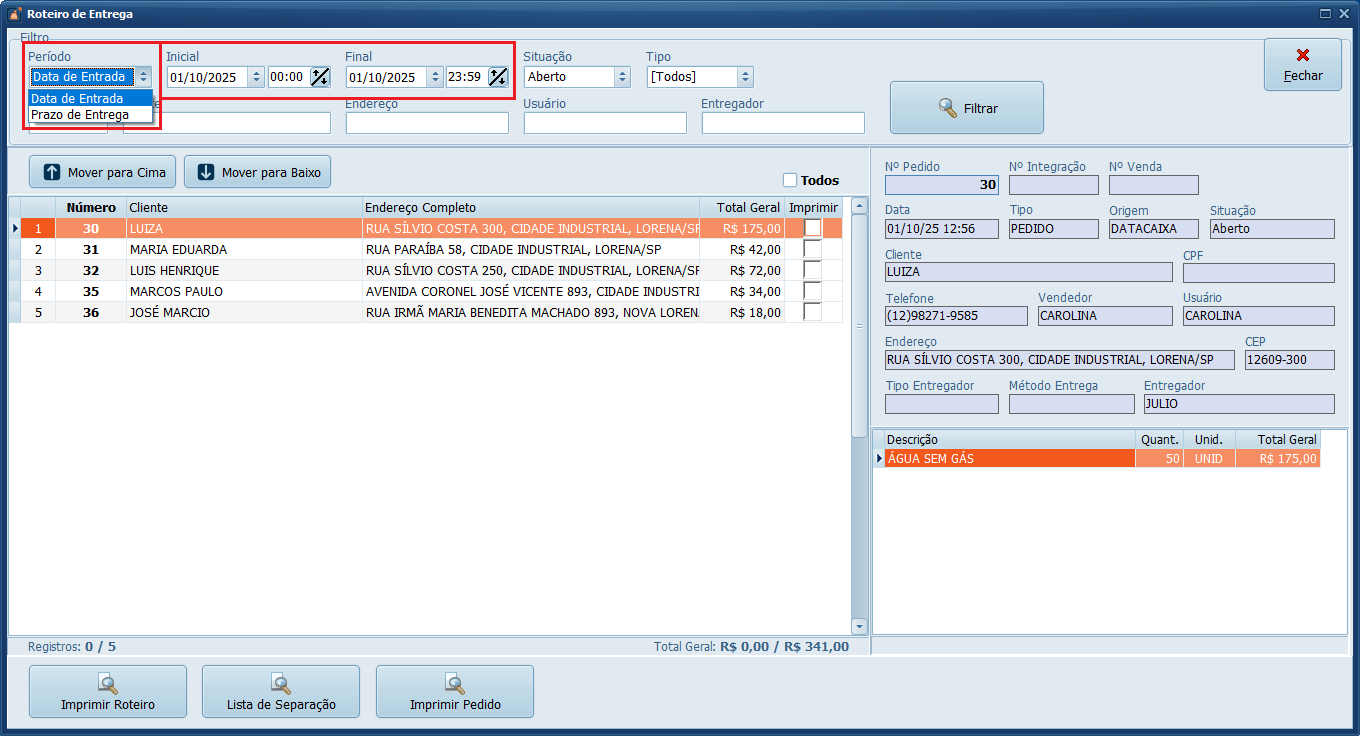Screen dimensions: 1360x736
Task: Check the Todos checkbox
Action: click(x=790, y=180)
